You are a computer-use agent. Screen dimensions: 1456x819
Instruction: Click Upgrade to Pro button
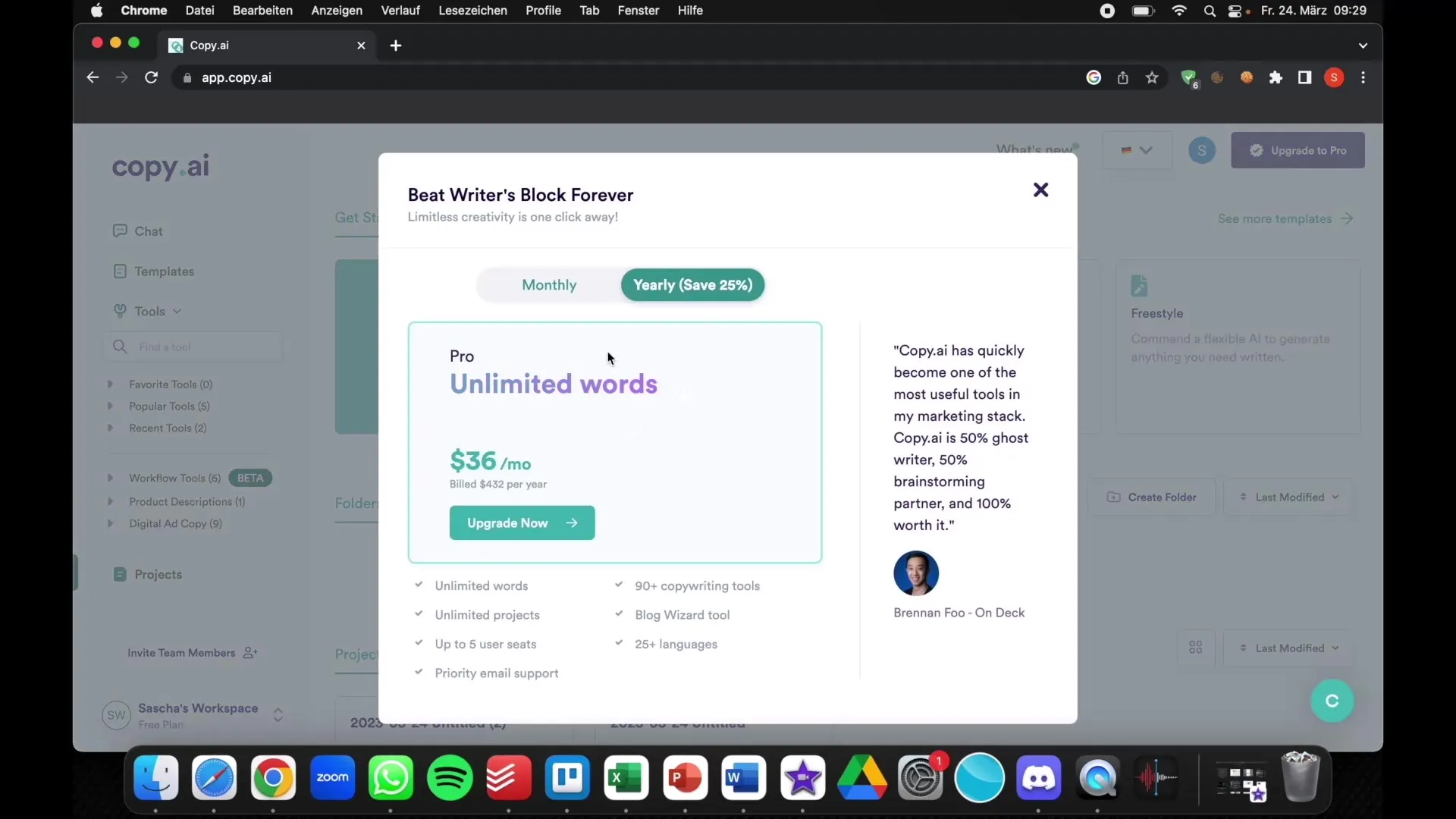tap(1297, 150)
